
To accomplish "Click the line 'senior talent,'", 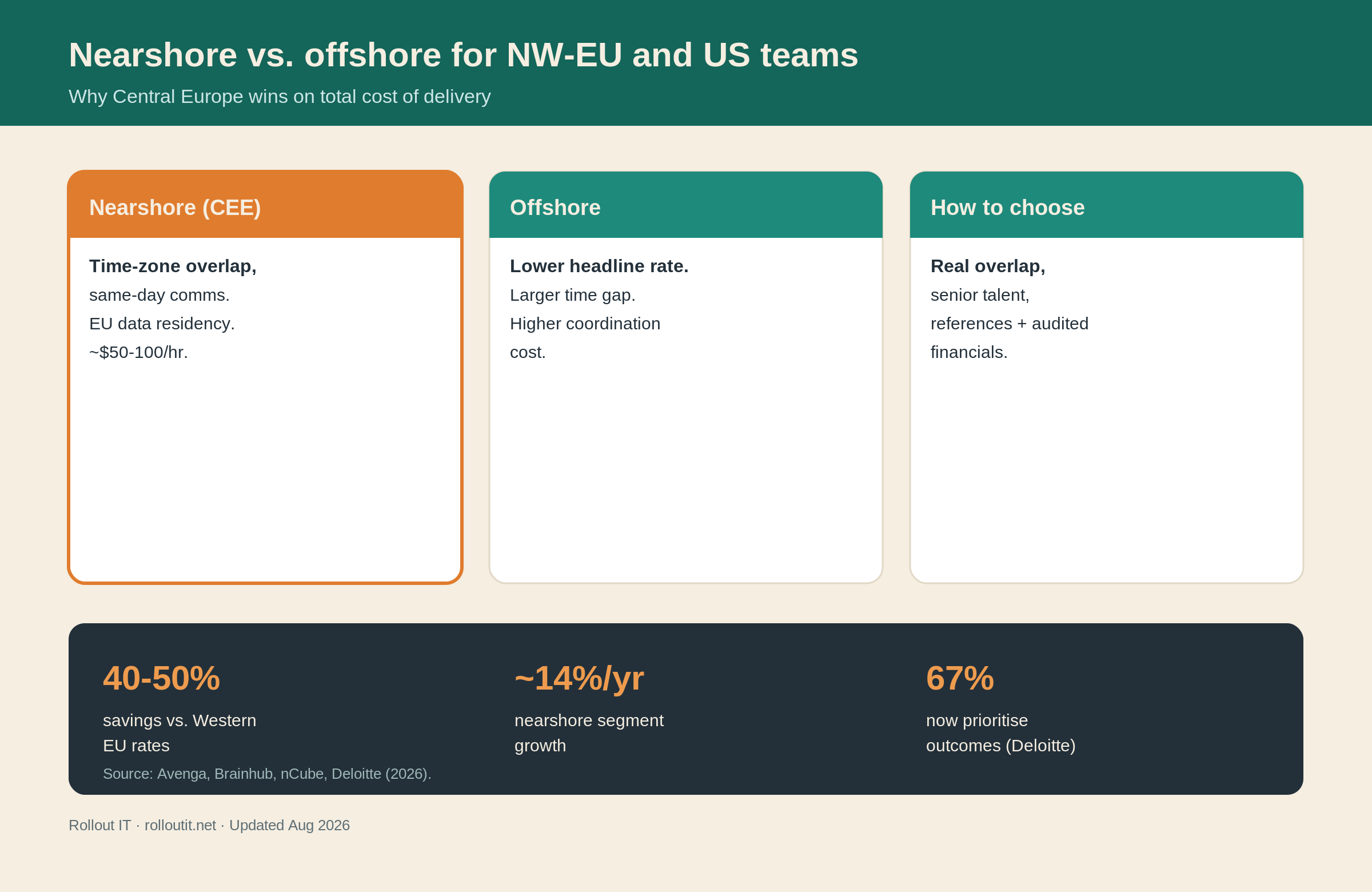I will click(x=979, y=295).
